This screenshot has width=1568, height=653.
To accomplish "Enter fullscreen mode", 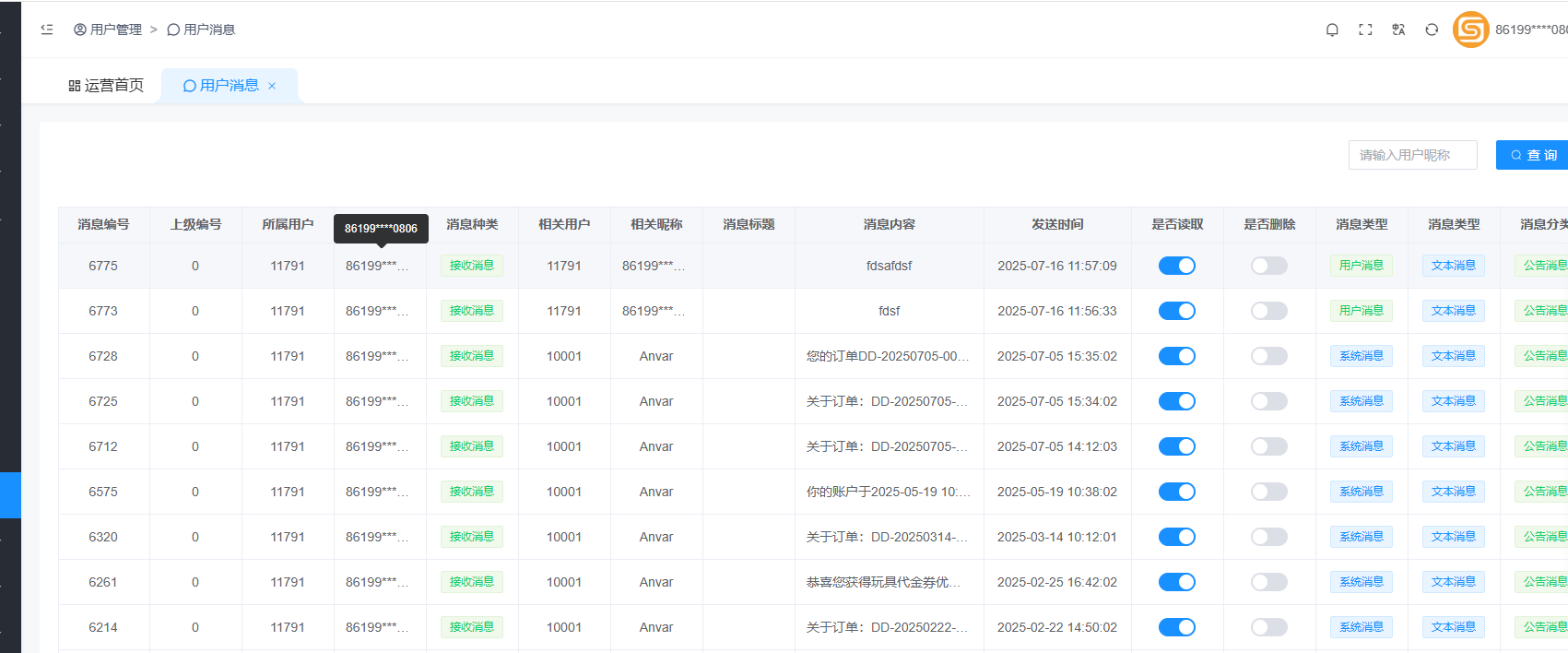I will (x=1365, y=30).
